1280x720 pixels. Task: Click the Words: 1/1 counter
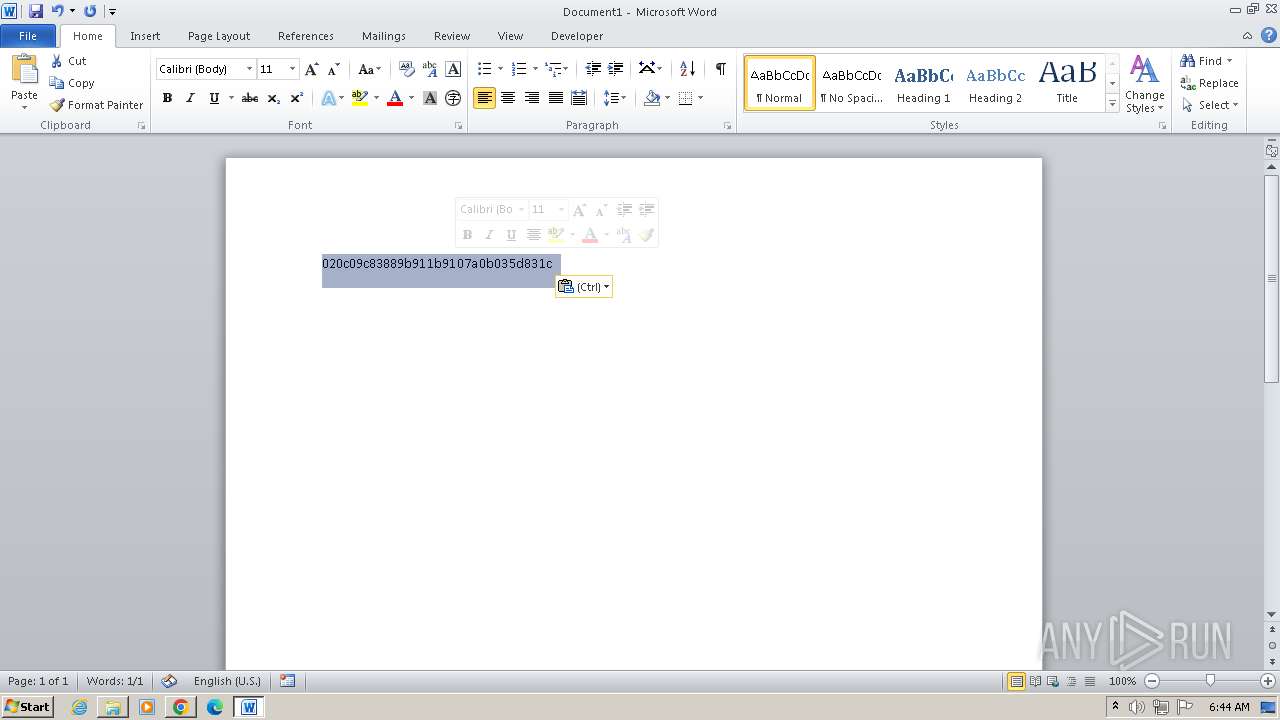point(115,681)
